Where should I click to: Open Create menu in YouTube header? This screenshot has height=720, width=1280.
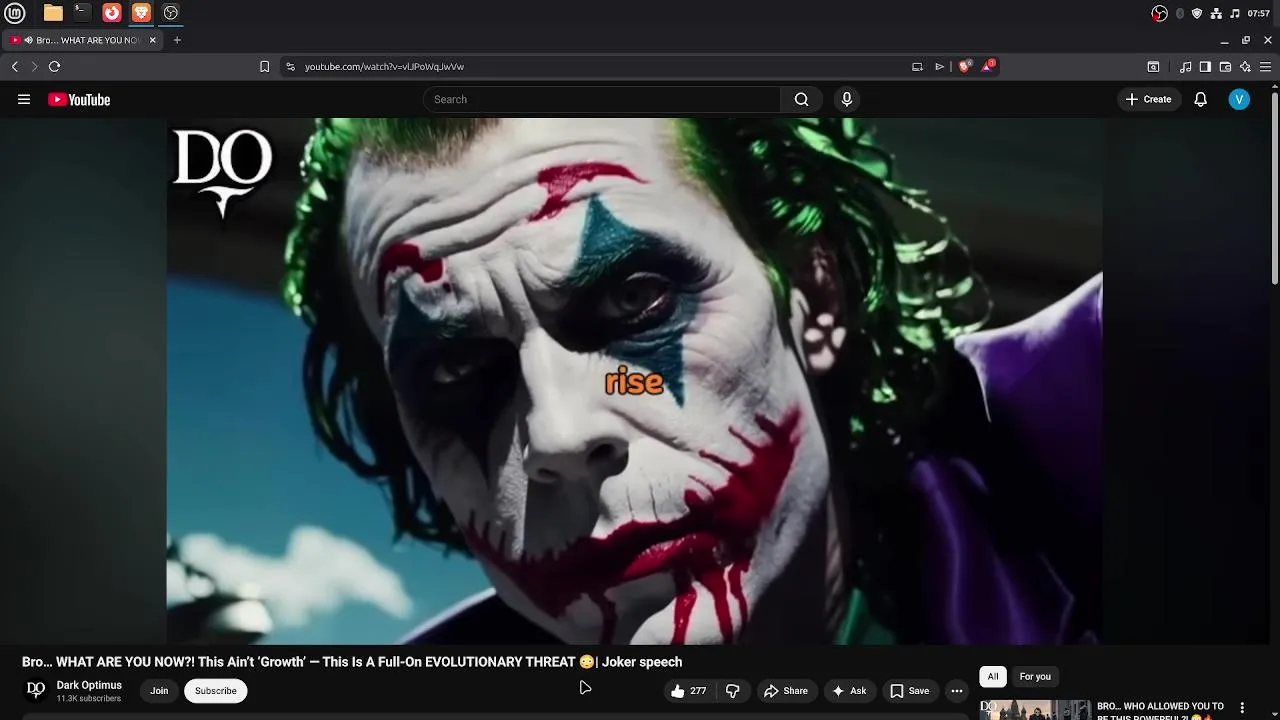1148,99
